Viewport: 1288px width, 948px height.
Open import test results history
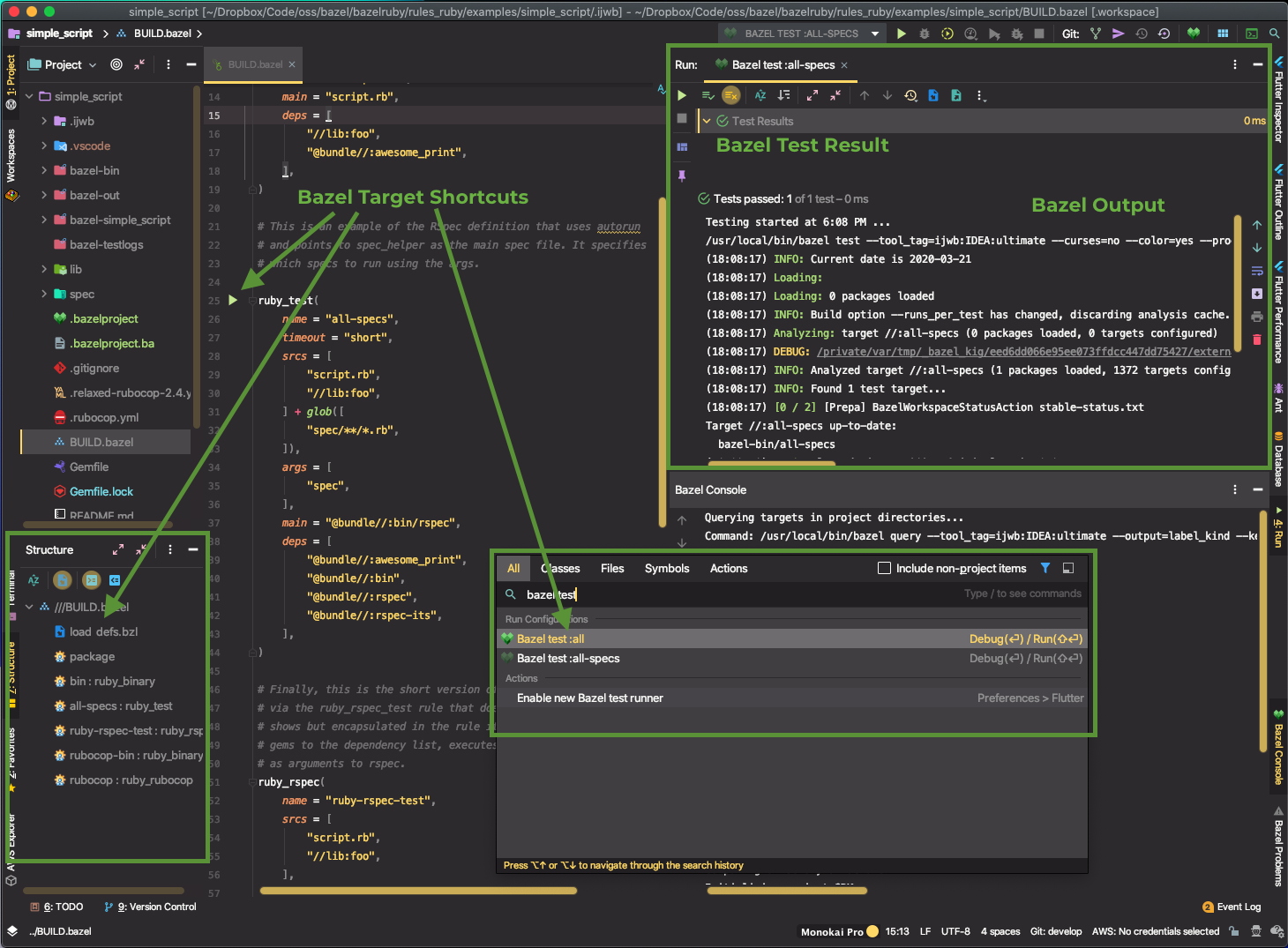tap(910, 95)
